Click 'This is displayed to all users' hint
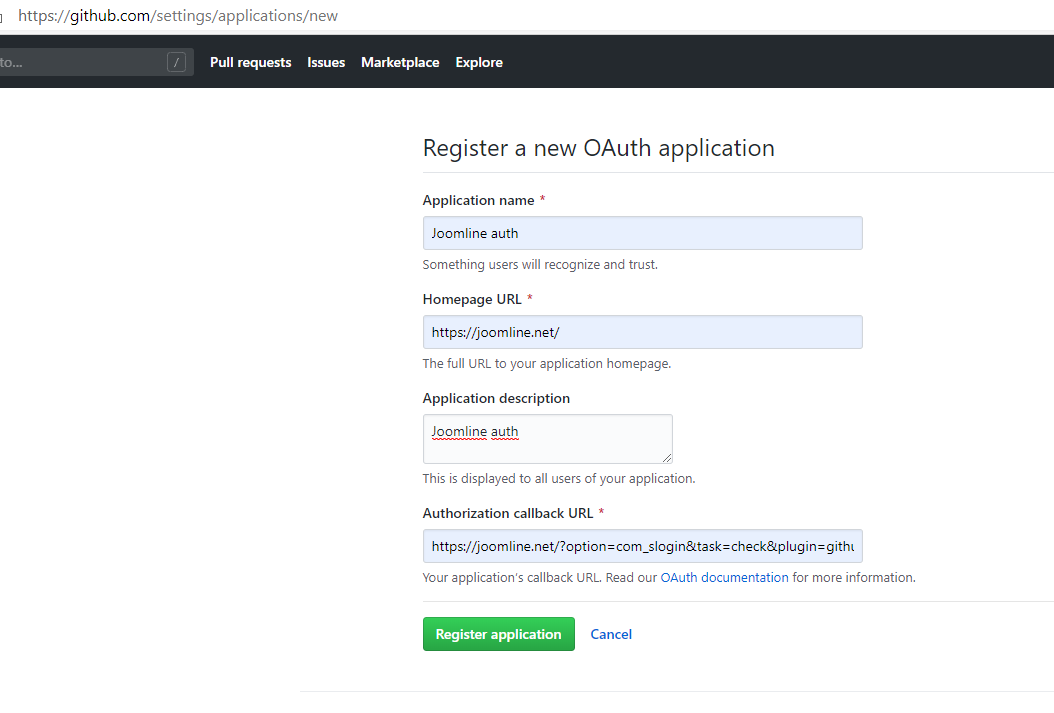Viewport: 1054px width, 713px height. click(x=559, y=478)
